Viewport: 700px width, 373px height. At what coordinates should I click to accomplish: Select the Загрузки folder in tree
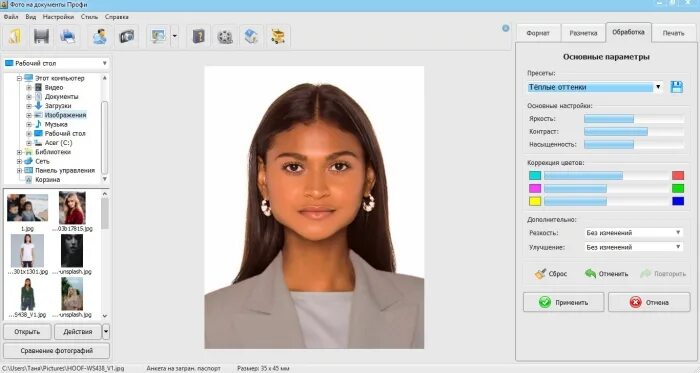pyautogui.click(x=58, y=106)
